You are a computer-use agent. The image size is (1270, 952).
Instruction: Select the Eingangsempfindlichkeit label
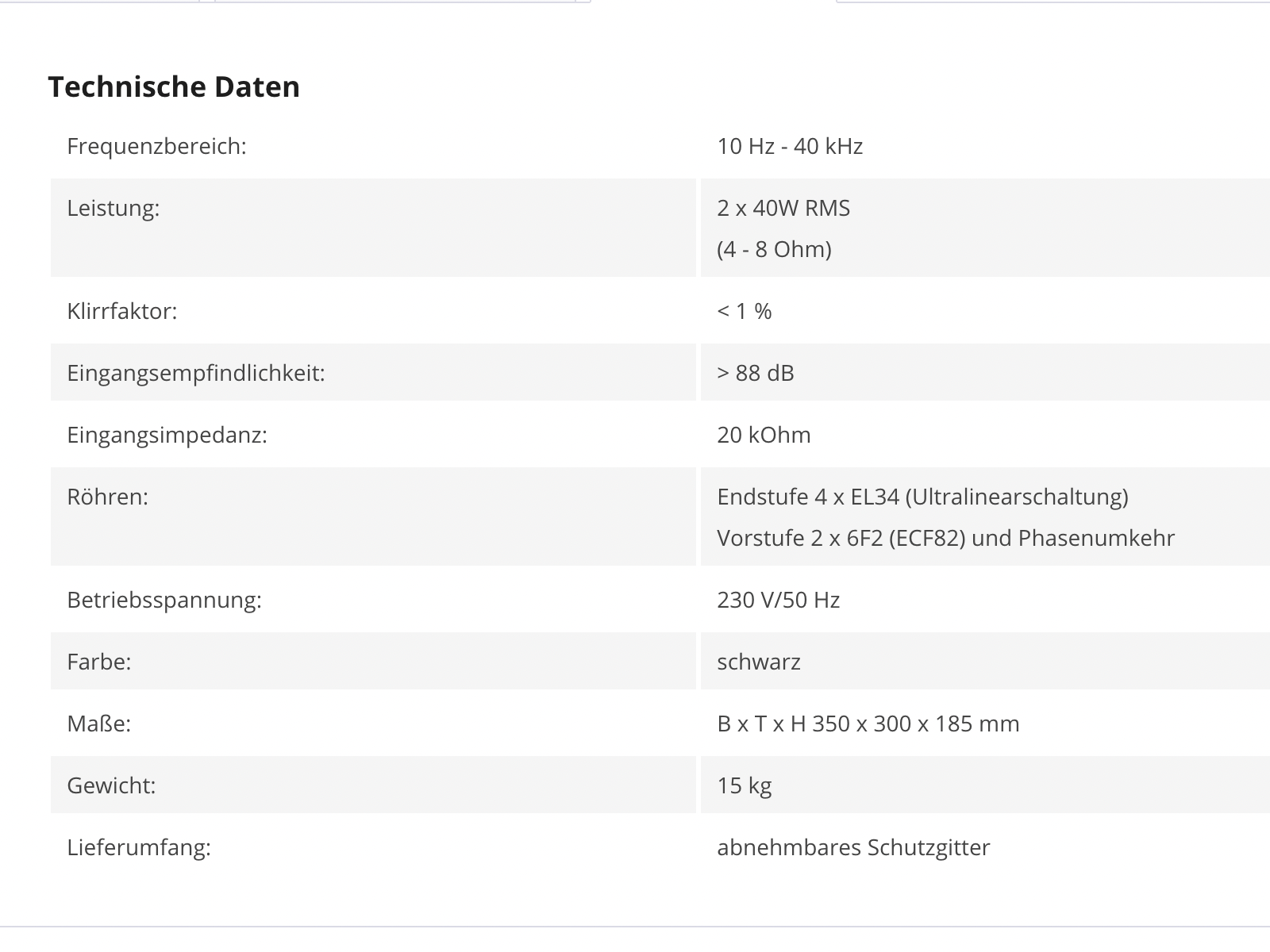click(196, 374)
